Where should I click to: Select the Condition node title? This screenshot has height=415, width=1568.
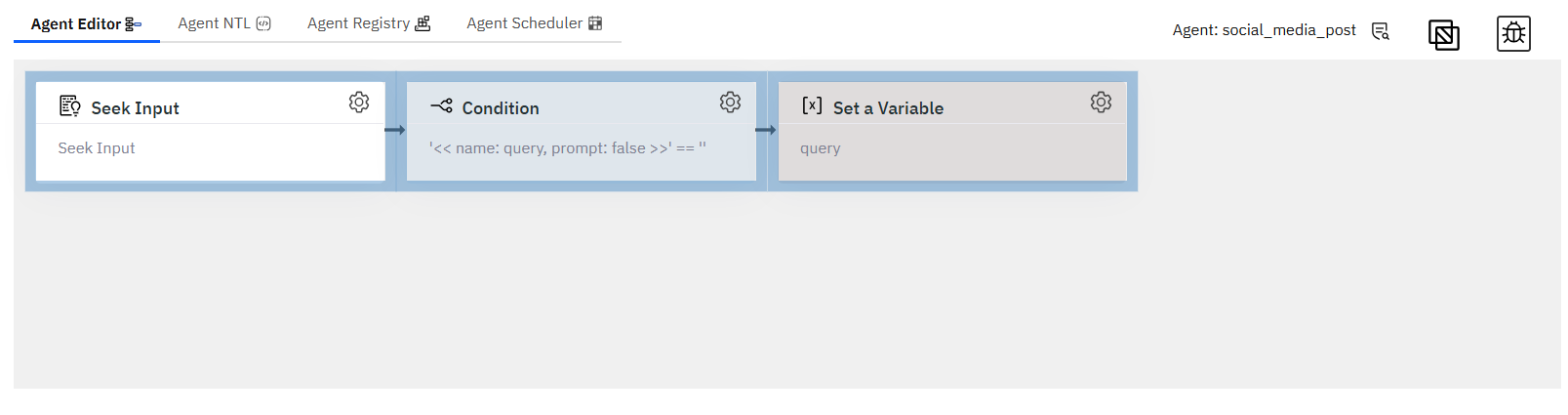[x=501, y=108]
